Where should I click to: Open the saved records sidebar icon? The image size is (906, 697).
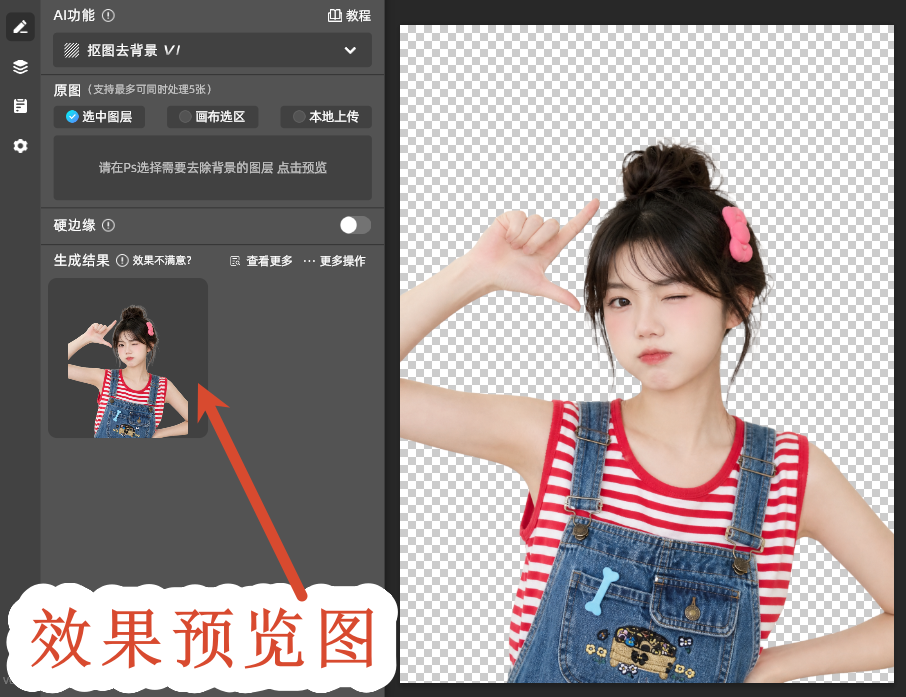click(20, 106)
